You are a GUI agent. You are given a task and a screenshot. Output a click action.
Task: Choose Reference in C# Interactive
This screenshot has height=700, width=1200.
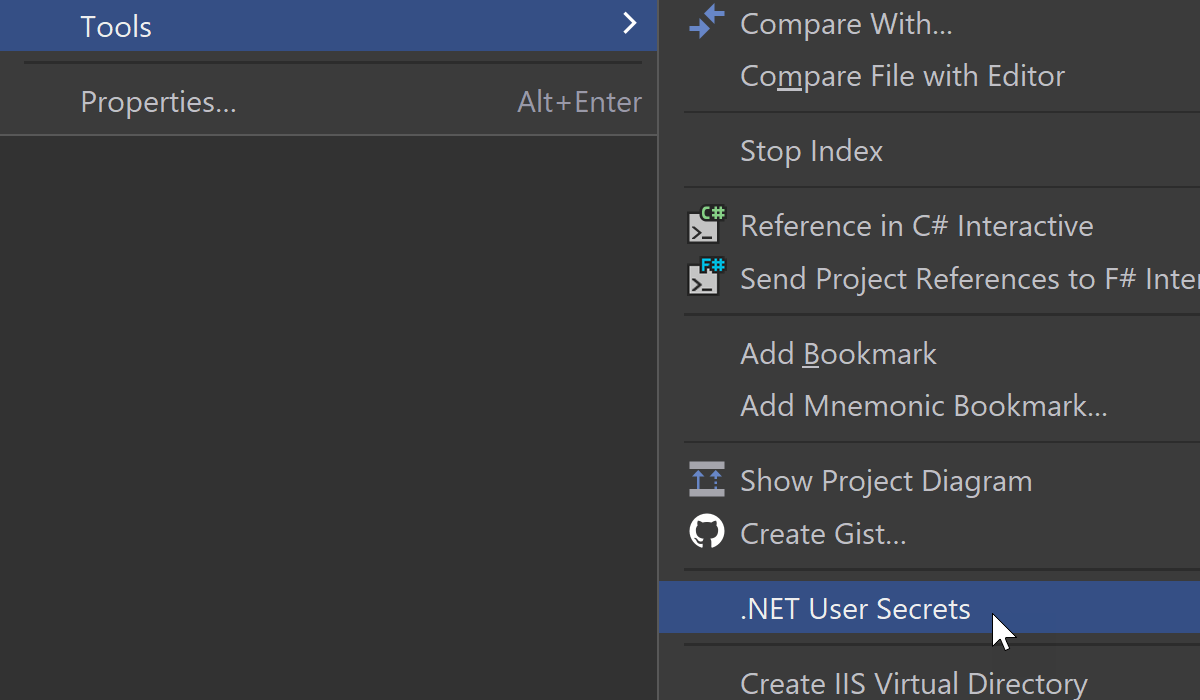916,226
